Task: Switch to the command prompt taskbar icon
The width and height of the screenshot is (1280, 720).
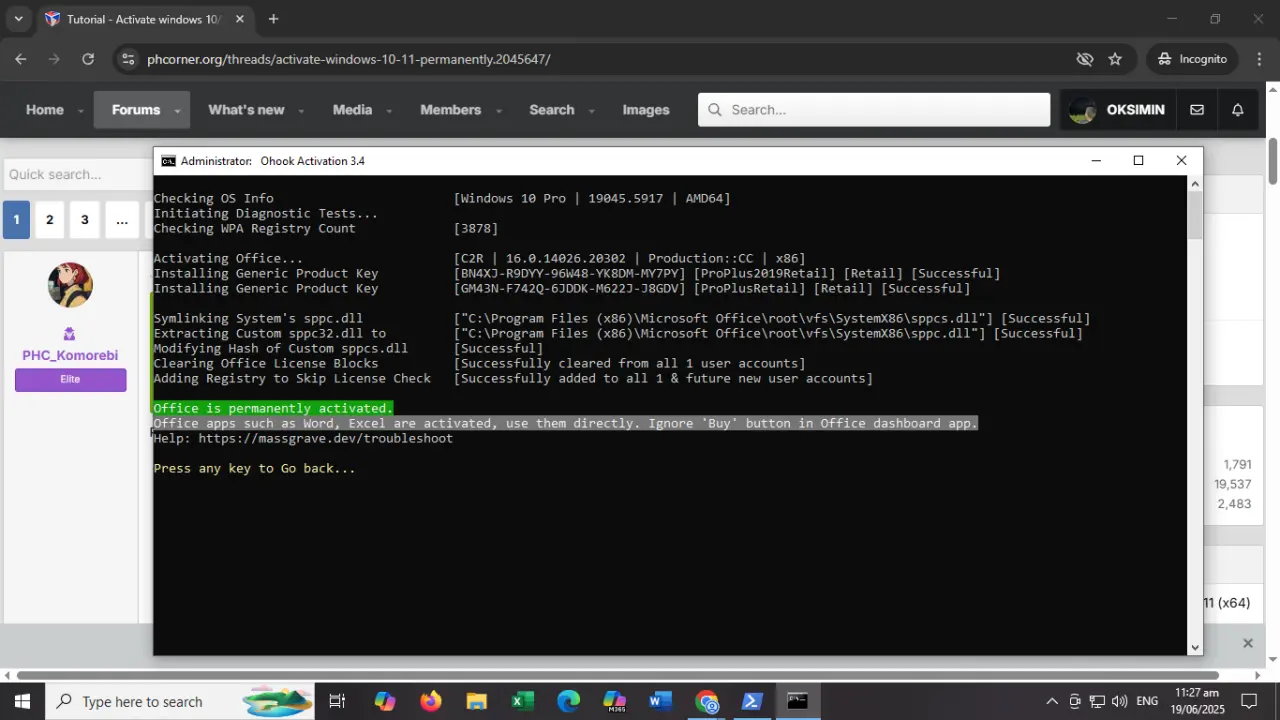Action: tap(798, 701)
